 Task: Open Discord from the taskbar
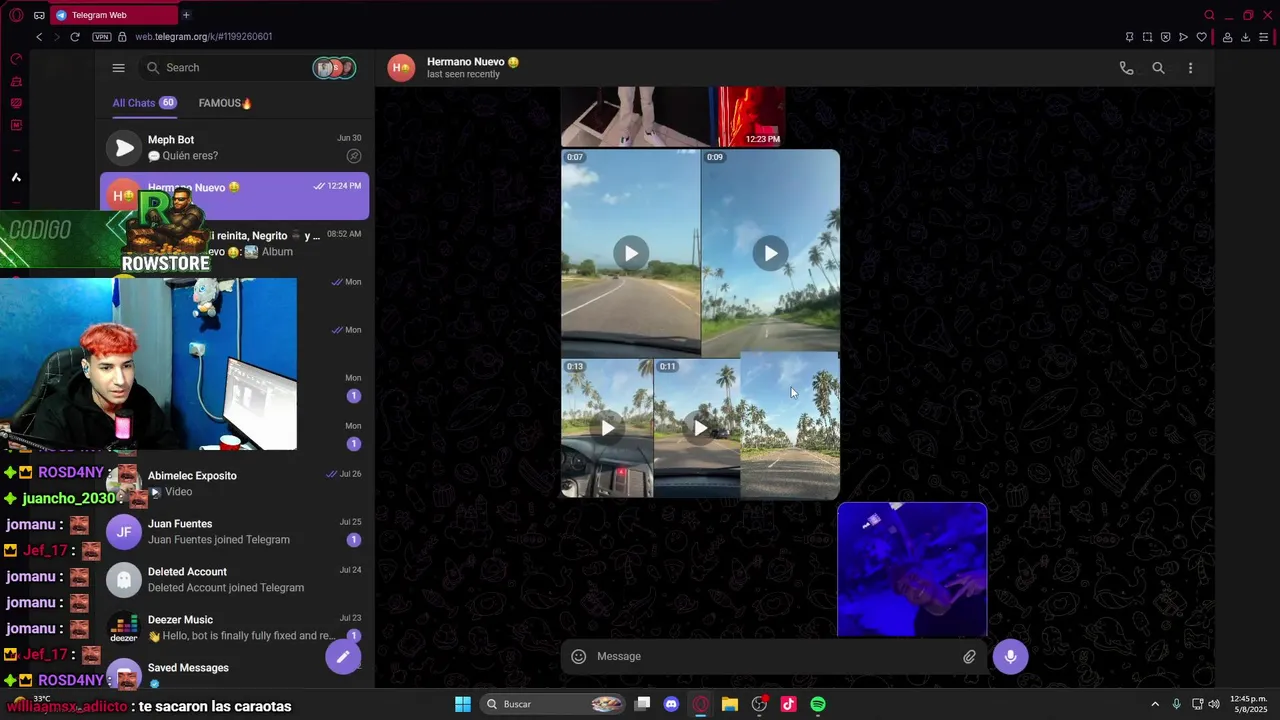coord(671,704)
